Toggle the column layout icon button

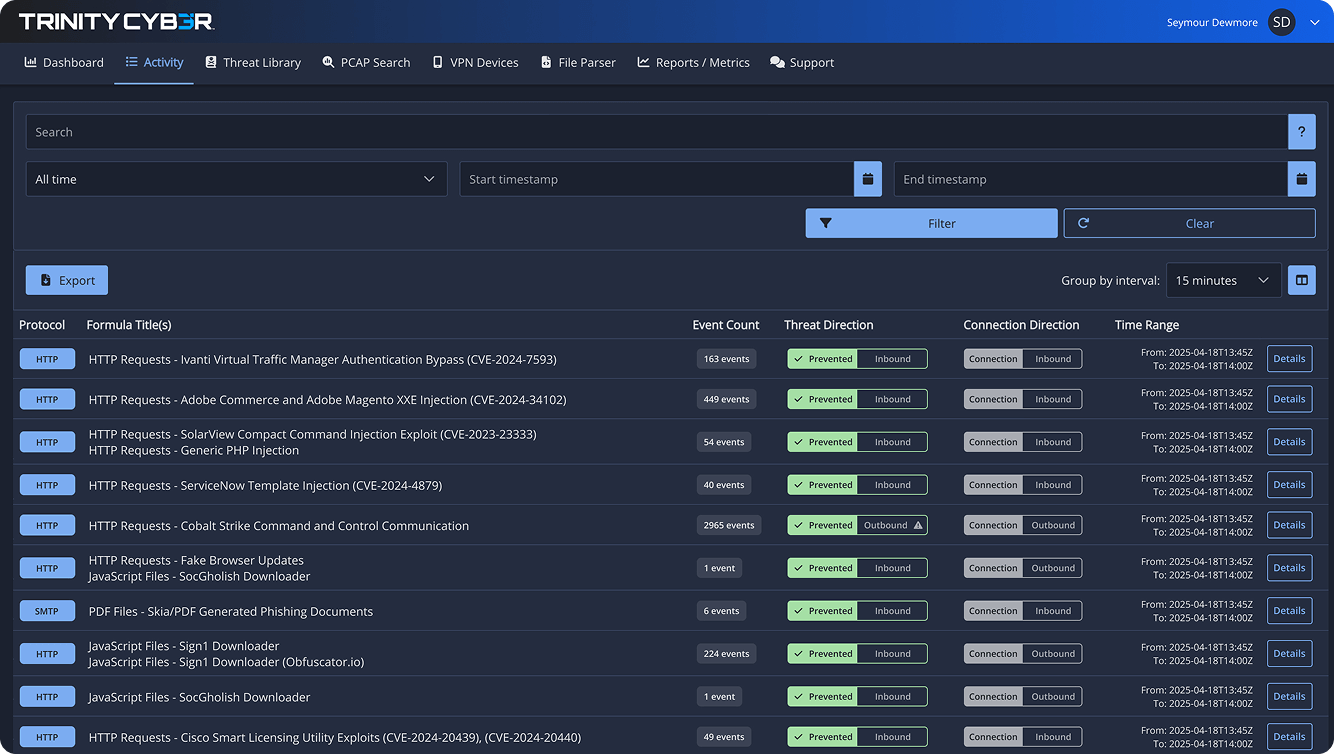1301,280
